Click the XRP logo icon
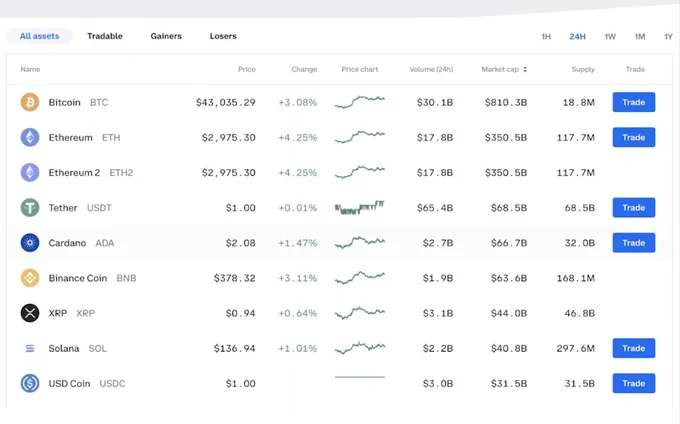Image resolution: width=680 pixels, height=424 pixels. tap(30, 313)
